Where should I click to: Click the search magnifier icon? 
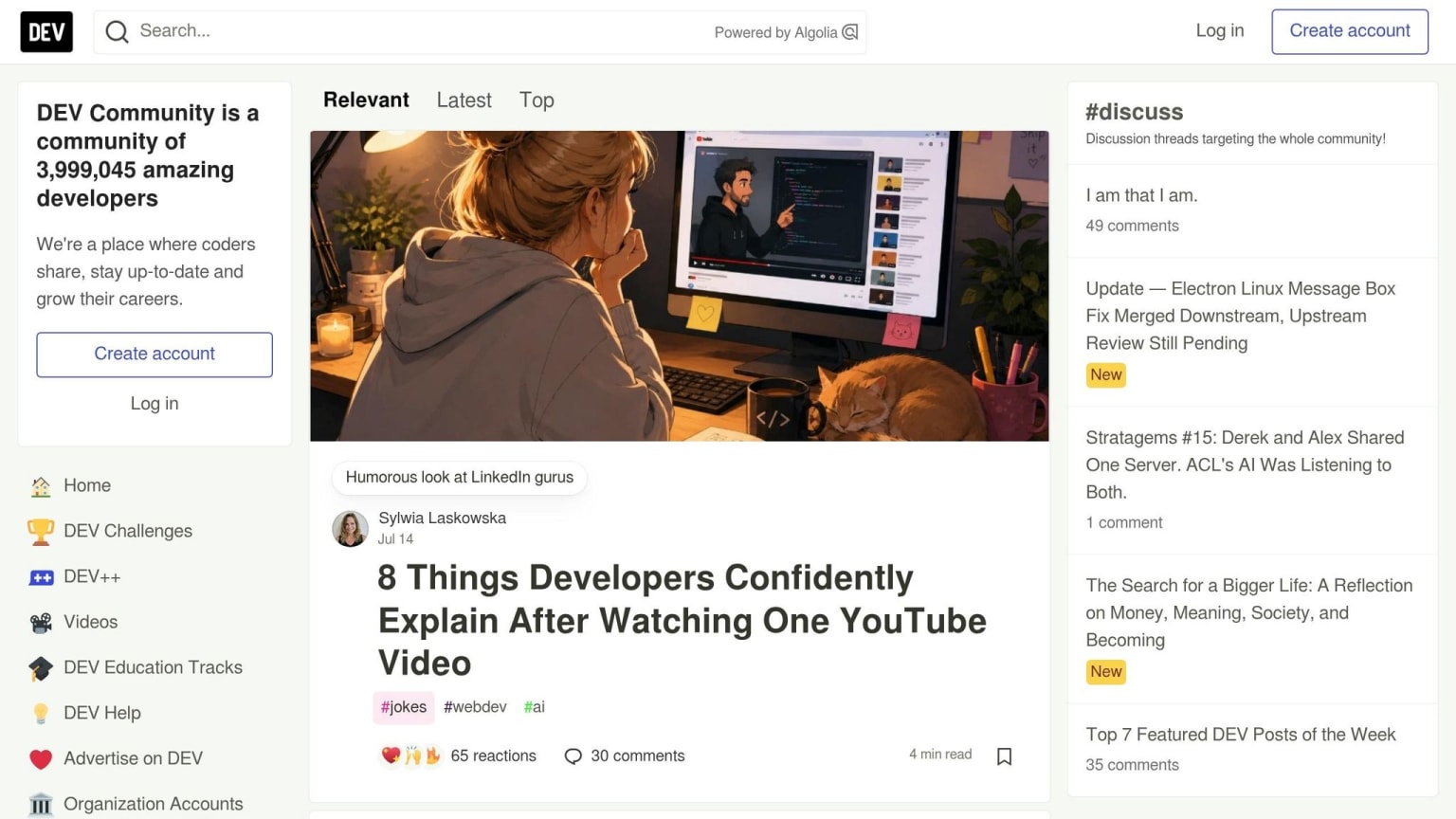coord(117,32)
